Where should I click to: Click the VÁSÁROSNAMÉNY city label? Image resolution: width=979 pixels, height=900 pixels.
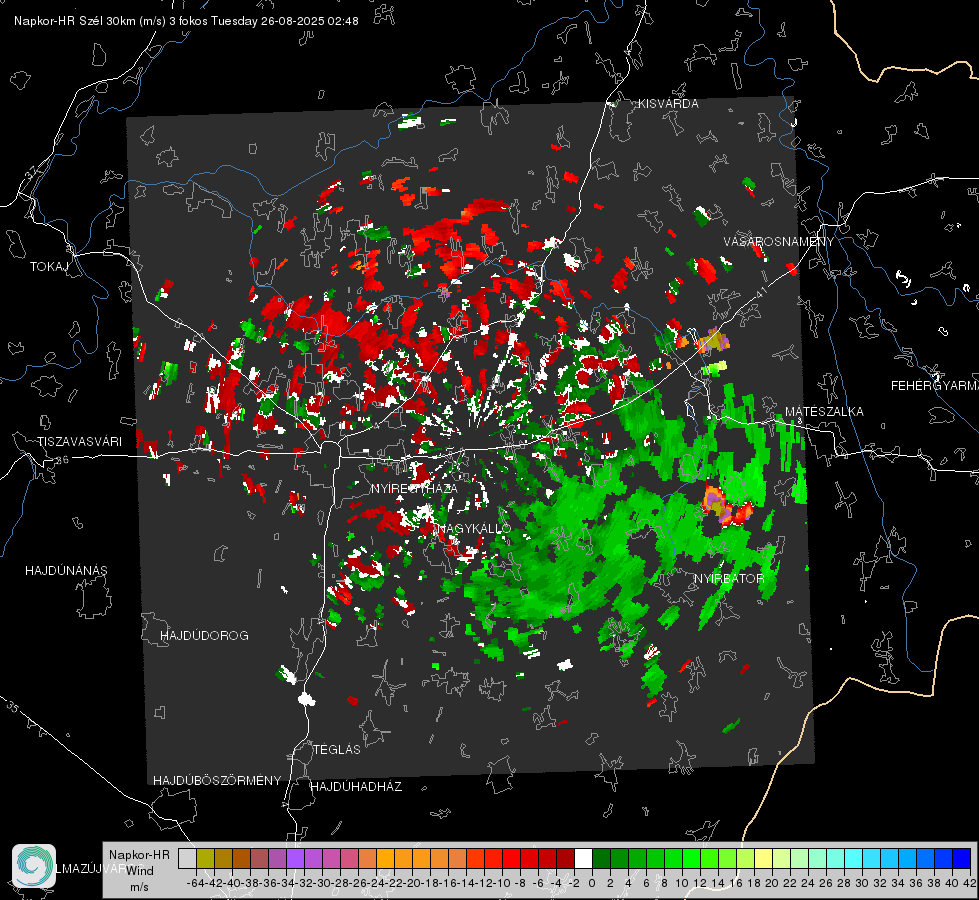point(779,242)
